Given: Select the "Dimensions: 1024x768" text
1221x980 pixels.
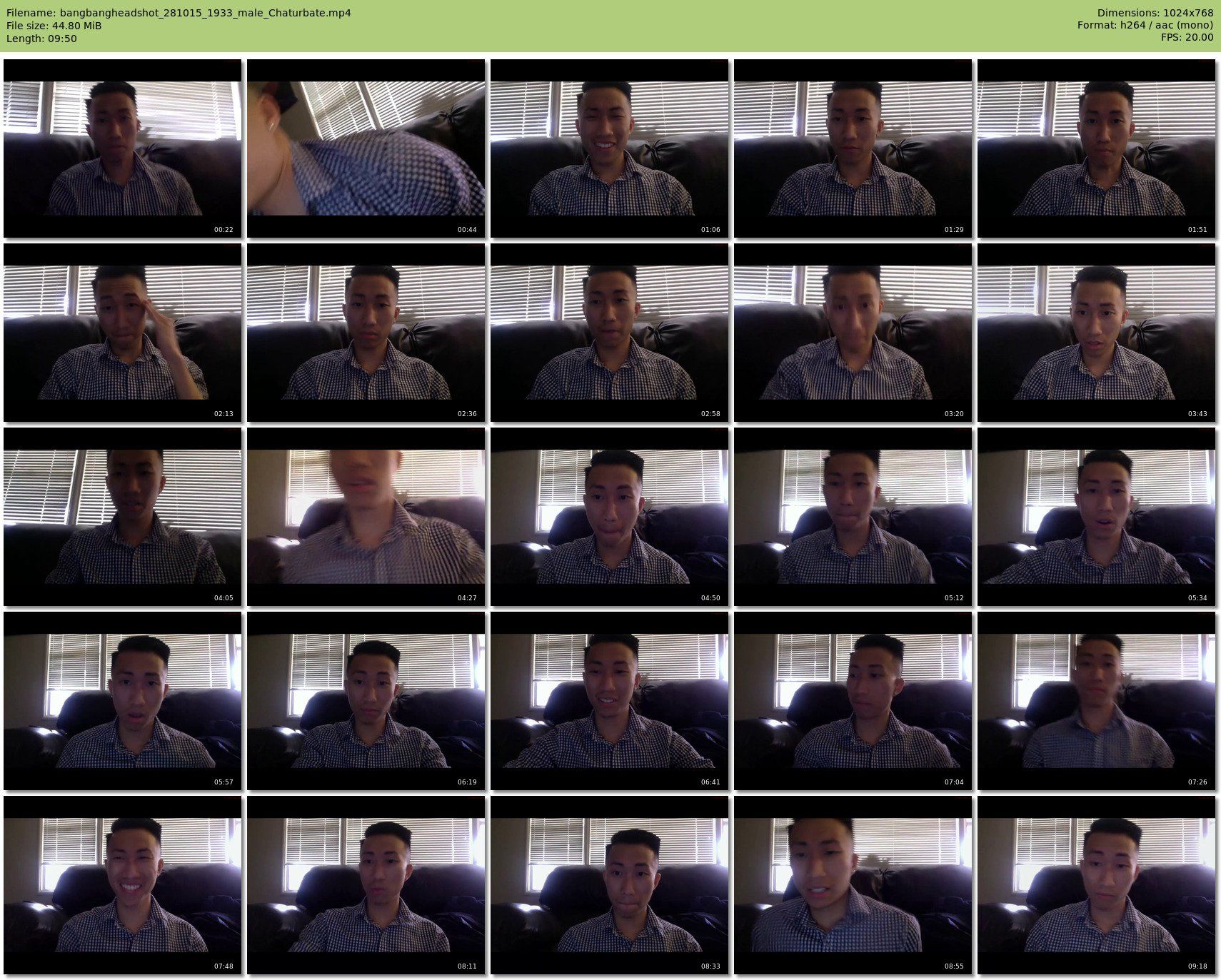Looking at the screenshot, I should [1155, 13].
